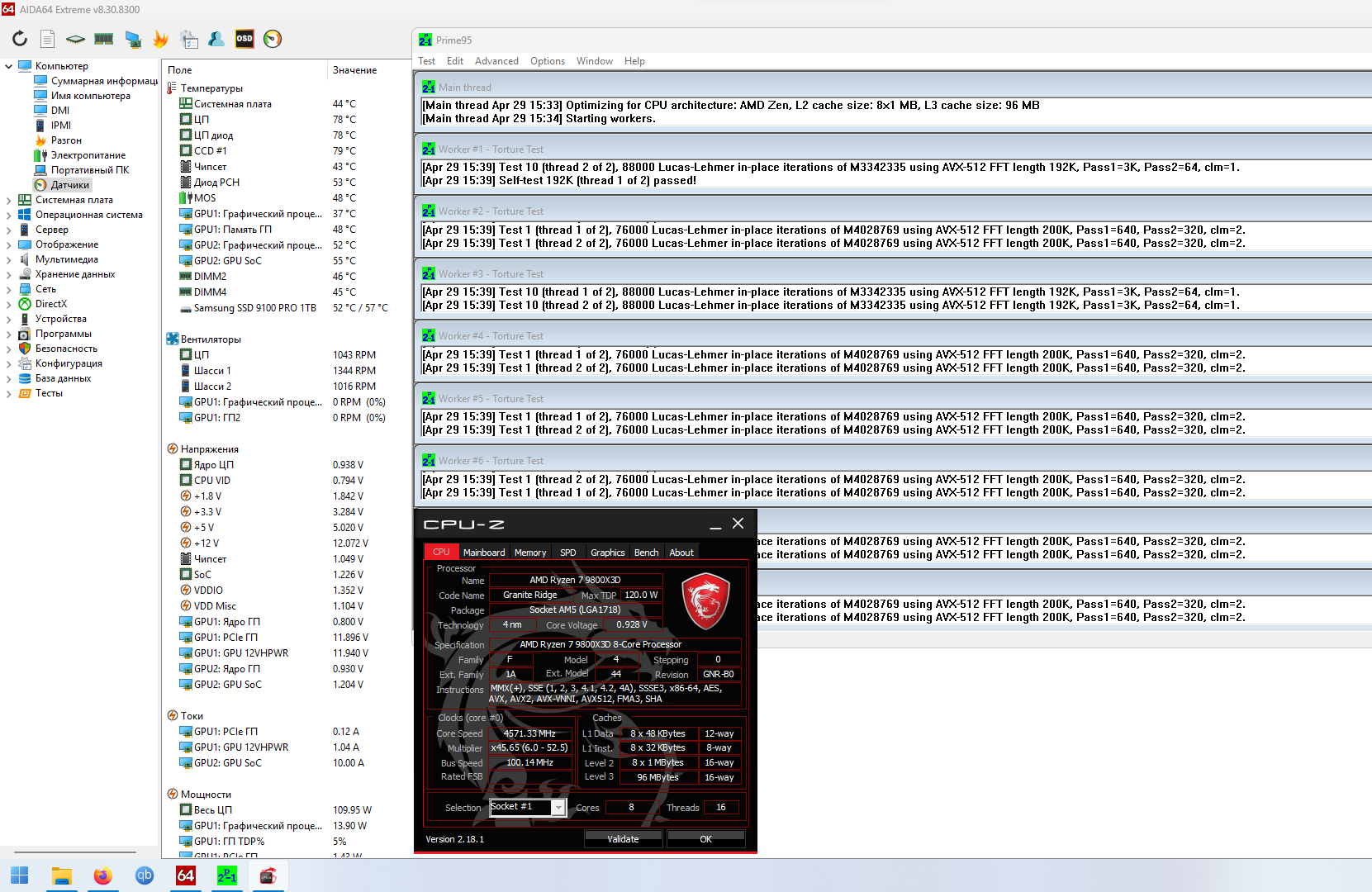The width and height of the screenshot is (1372, 892).
Task: Open the Report document icon in toolbar
Action: (x=48, y=39)
